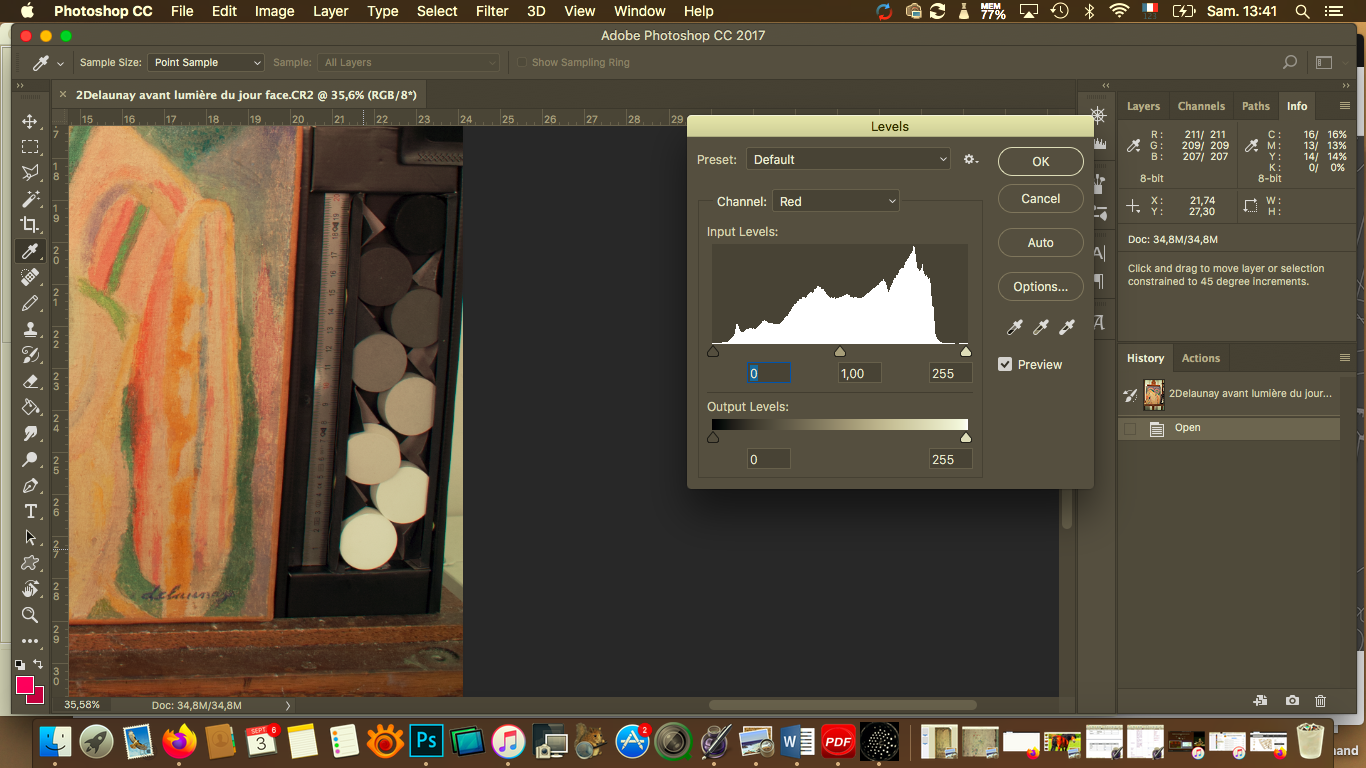Select the Move tool
The width and height of the screenshot is (1366, 768).
30,121
